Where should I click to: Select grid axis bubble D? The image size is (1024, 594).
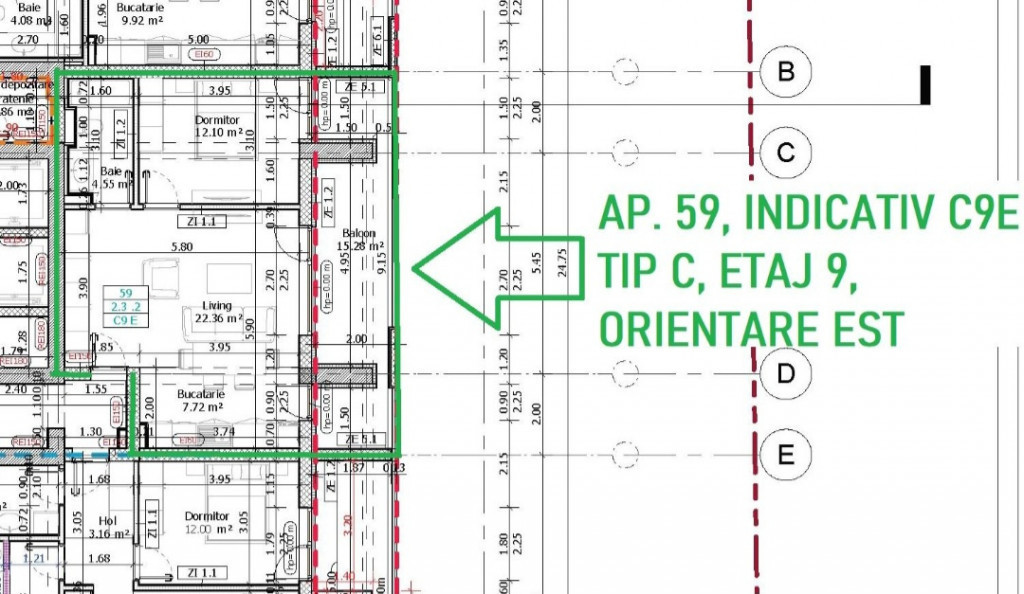pos(786,373)
